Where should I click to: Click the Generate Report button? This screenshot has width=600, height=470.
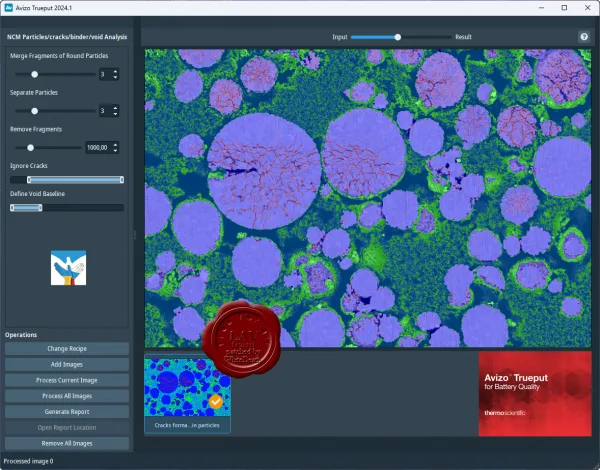(67, 412)
